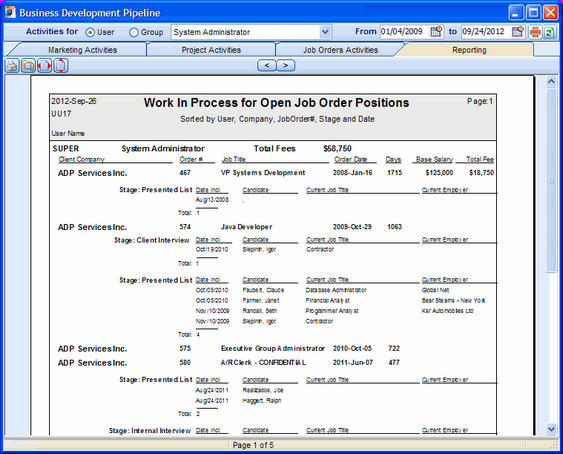Click the Total Fee value $18,750

481,173
